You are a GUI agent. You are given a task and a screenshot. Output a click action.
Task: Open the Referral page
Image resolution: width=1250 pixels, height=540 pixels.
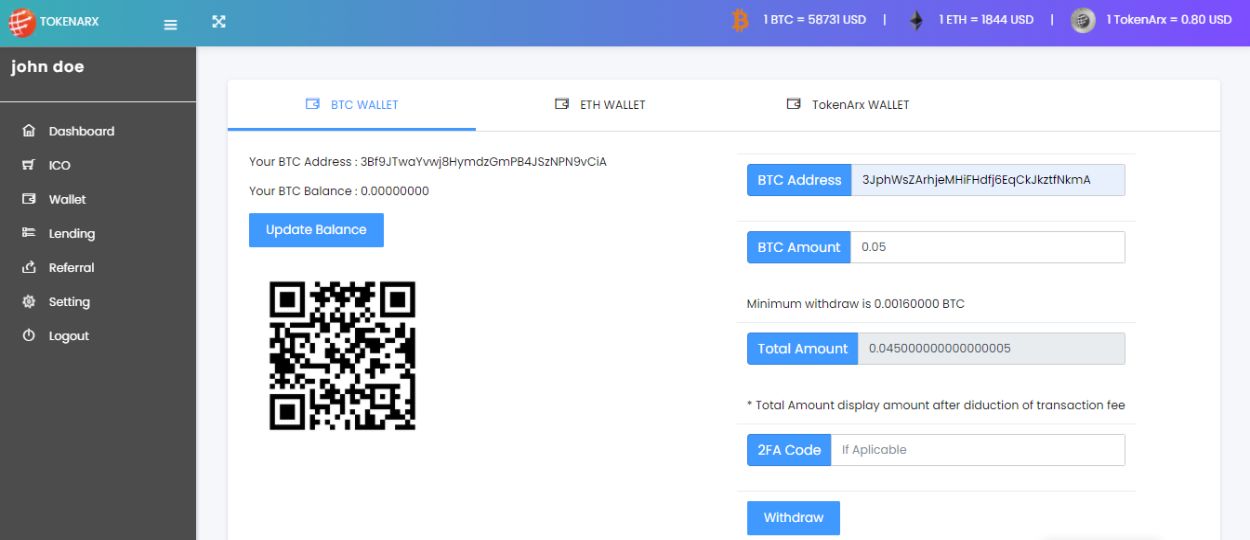98,267
